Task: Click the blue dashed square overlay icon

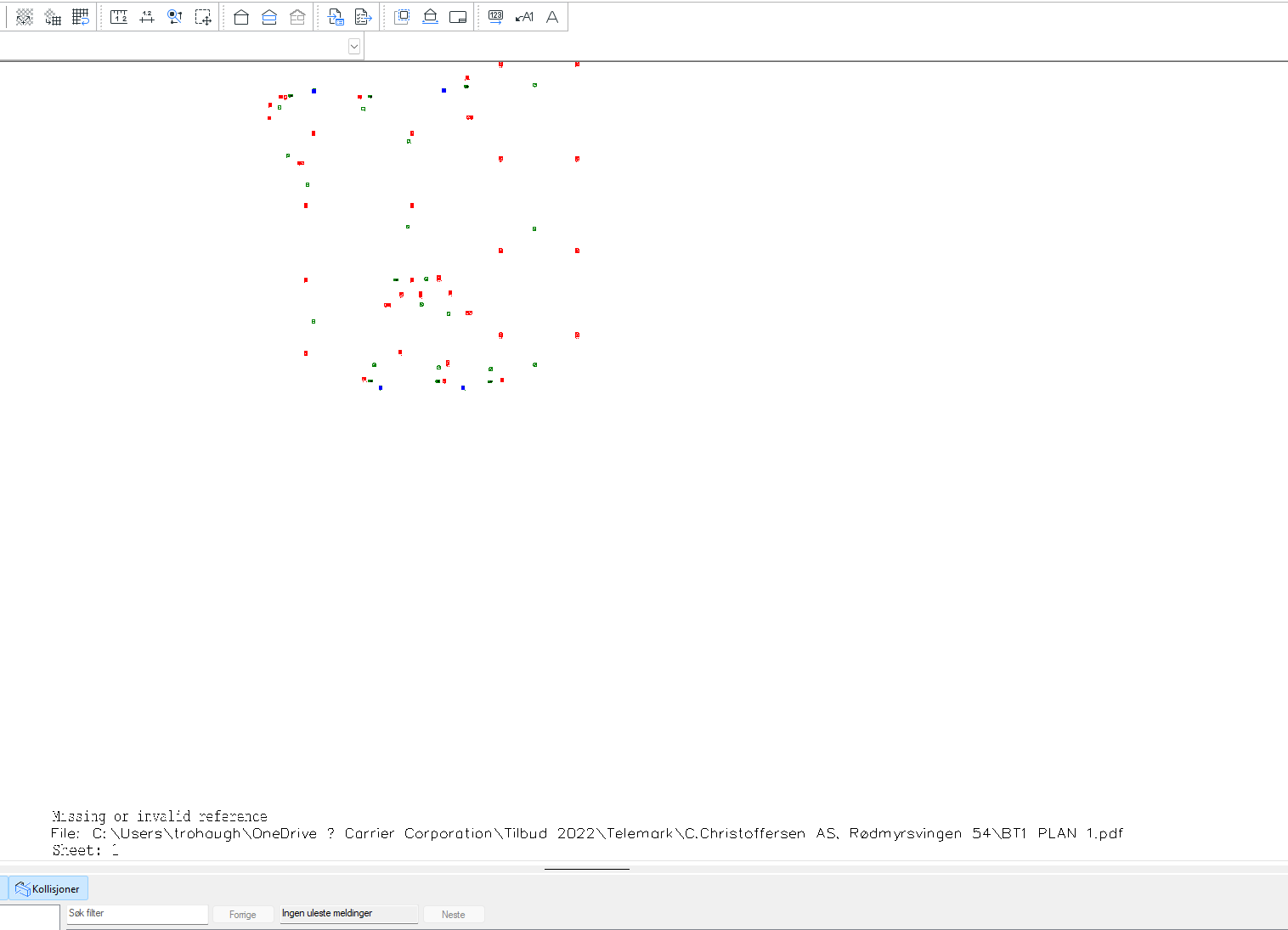Action: [x=402, y=17]
